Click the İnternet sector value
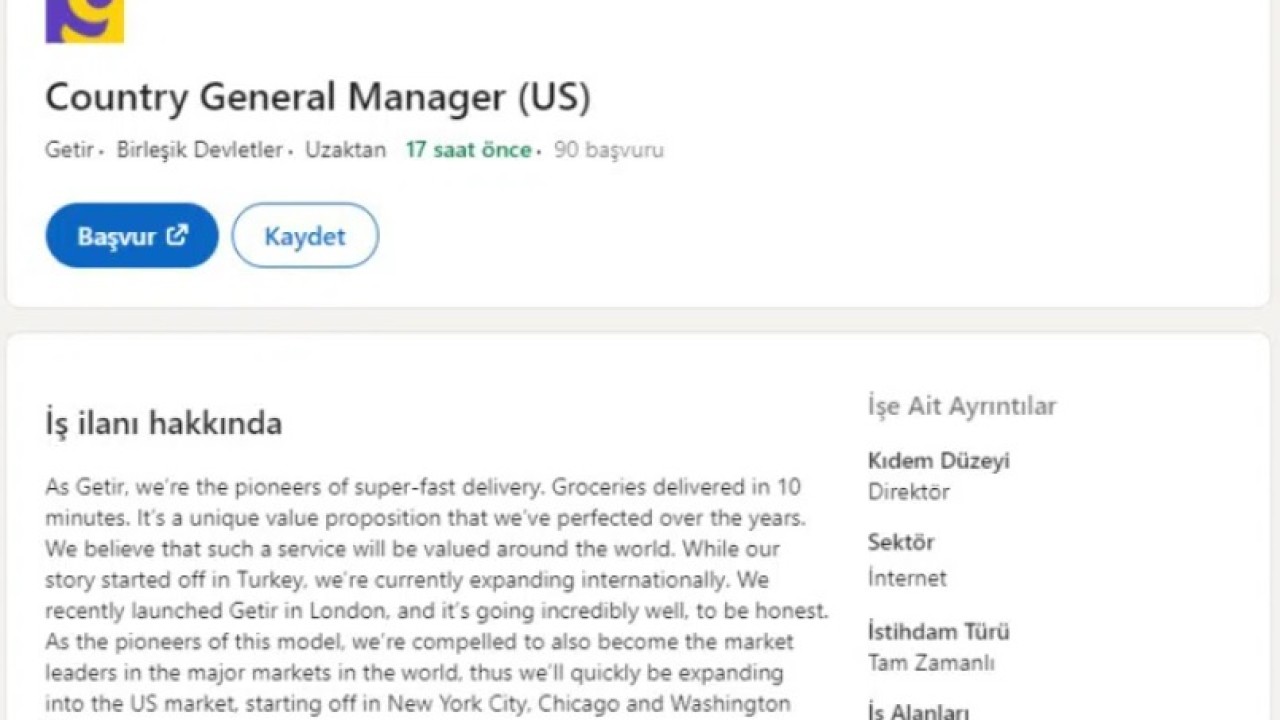Viewport: 1280px width, 720px height. coord(906,578)
